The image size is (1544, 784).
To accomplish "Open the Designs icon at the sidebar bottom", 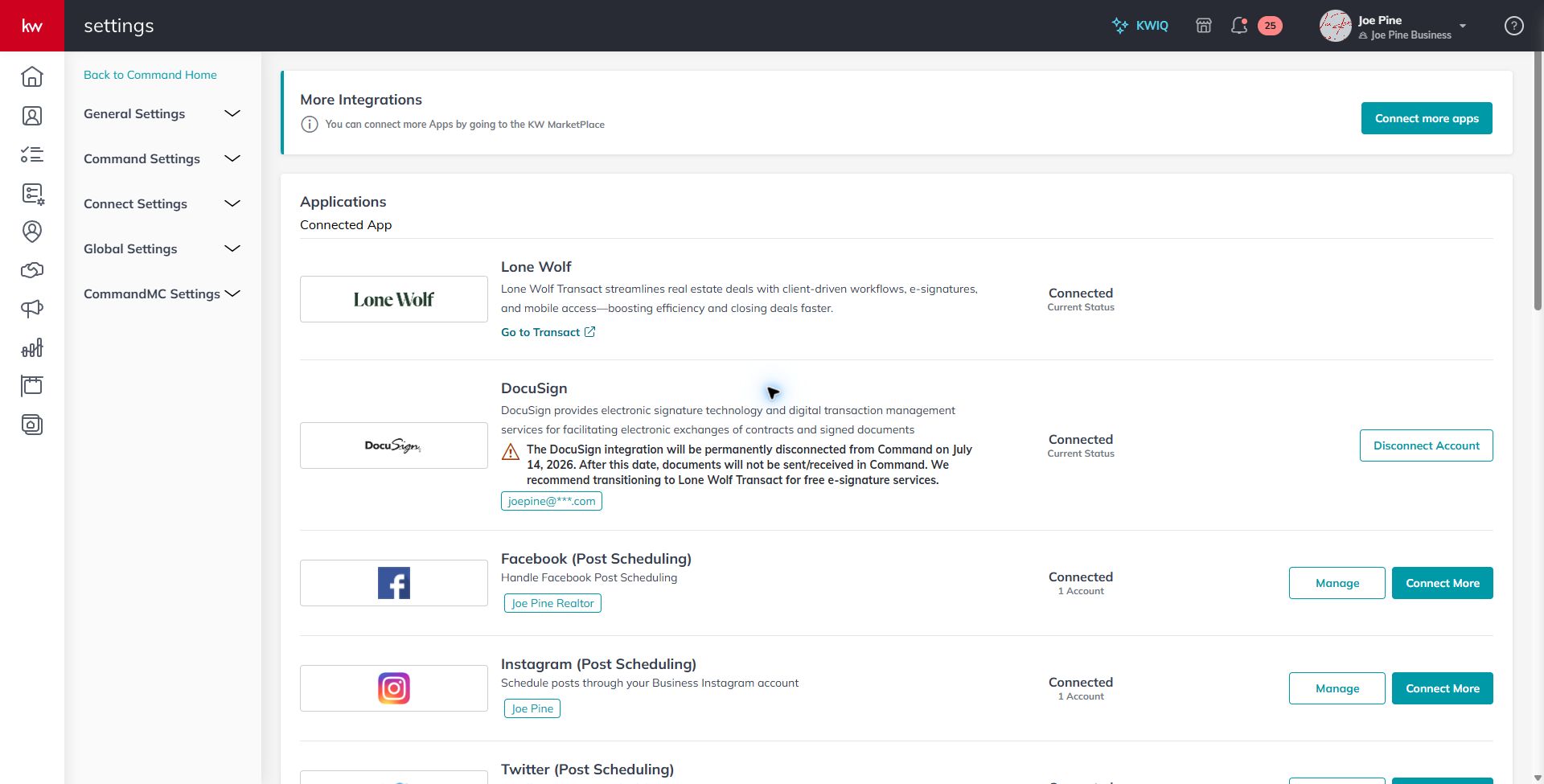I will 32,425.
